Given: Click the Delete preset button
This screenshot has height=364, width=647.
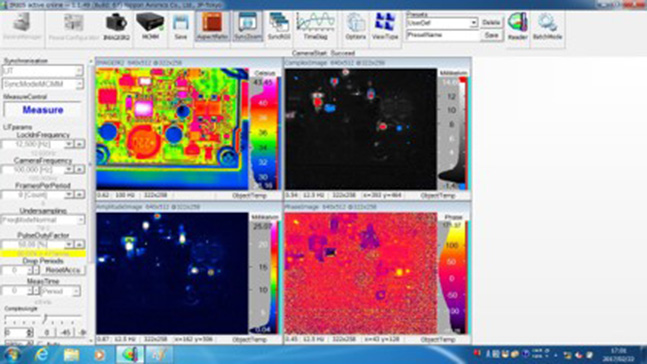Looking at the screenshot, I should tap(491, 23).
